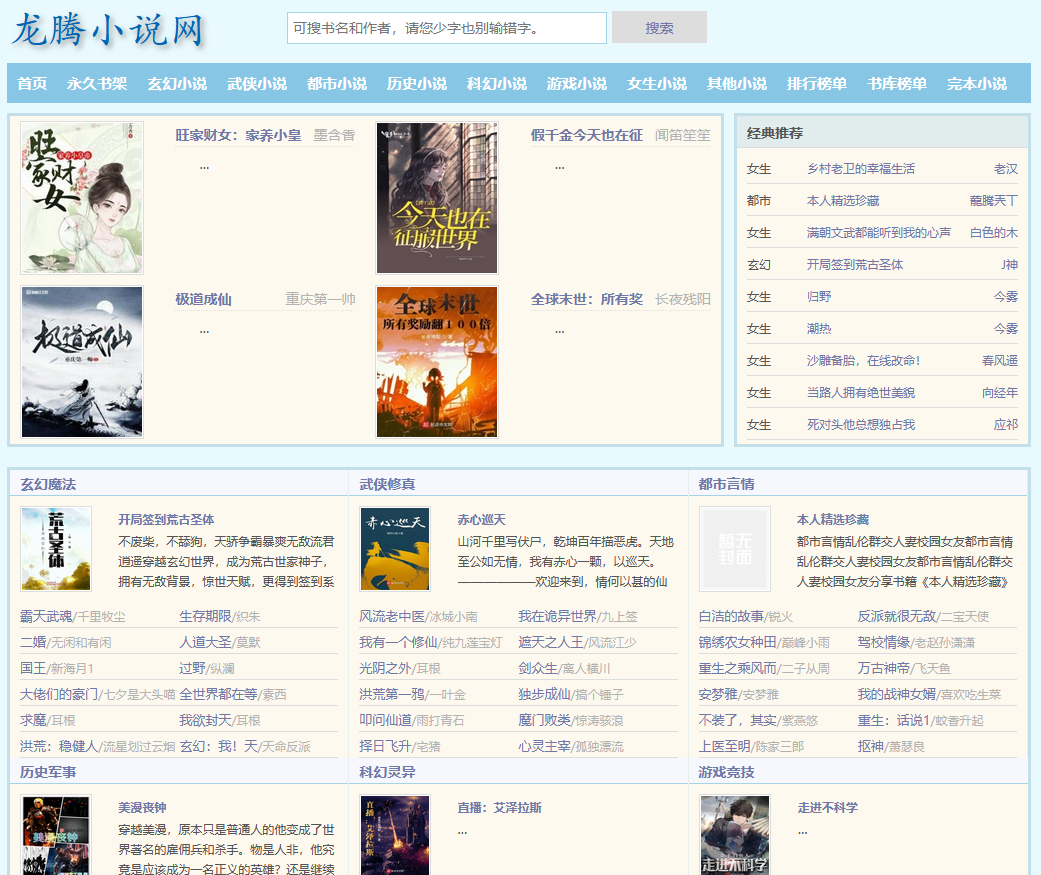This screenshot has height=875, width=1041.
Task: Select 排行榜单 in the navigation bar
Action: tap(817, 84)
